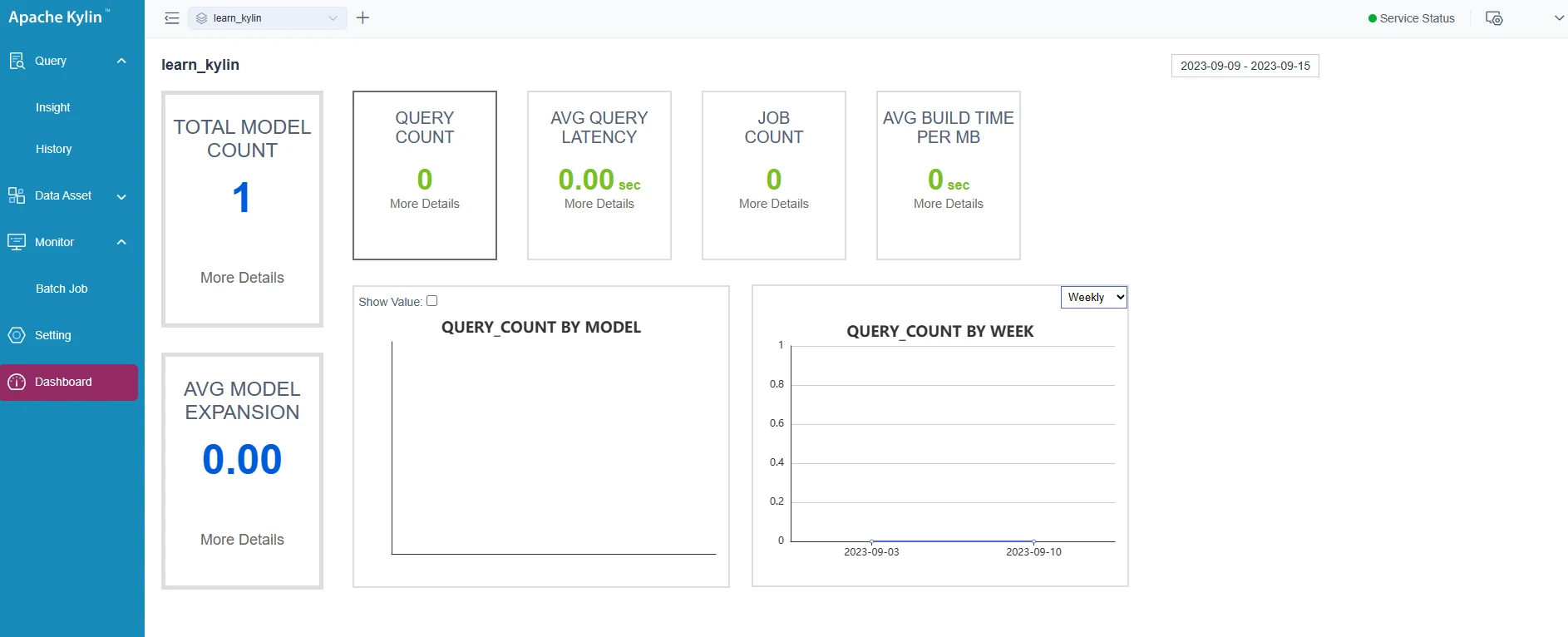
Task: Collapse the Query menu chevron
Action: [121, 61]
